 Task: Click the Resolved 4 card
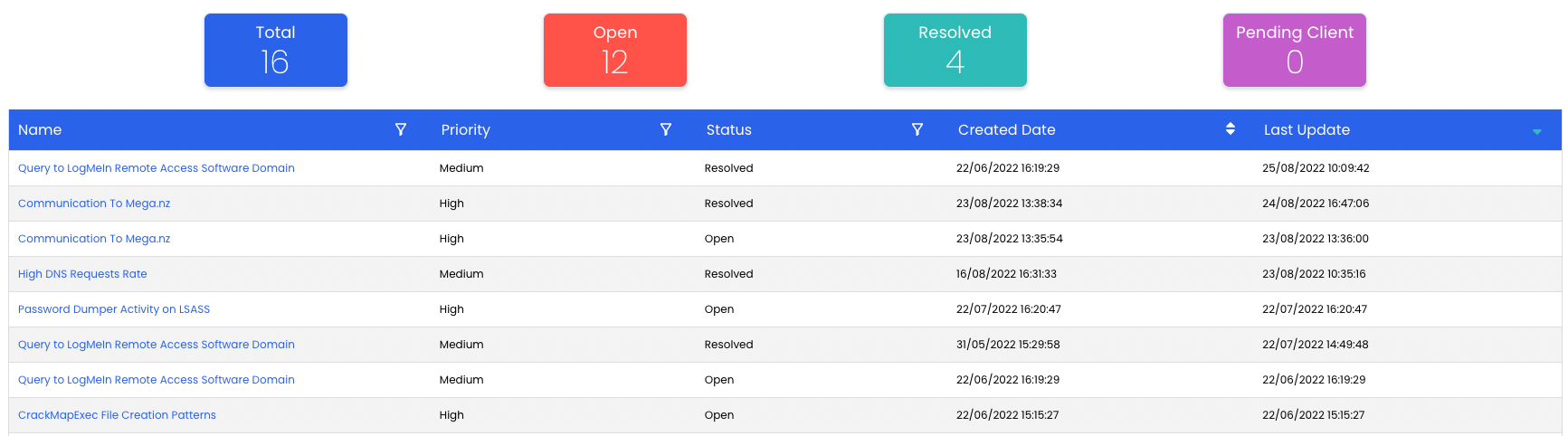[955, 50]
